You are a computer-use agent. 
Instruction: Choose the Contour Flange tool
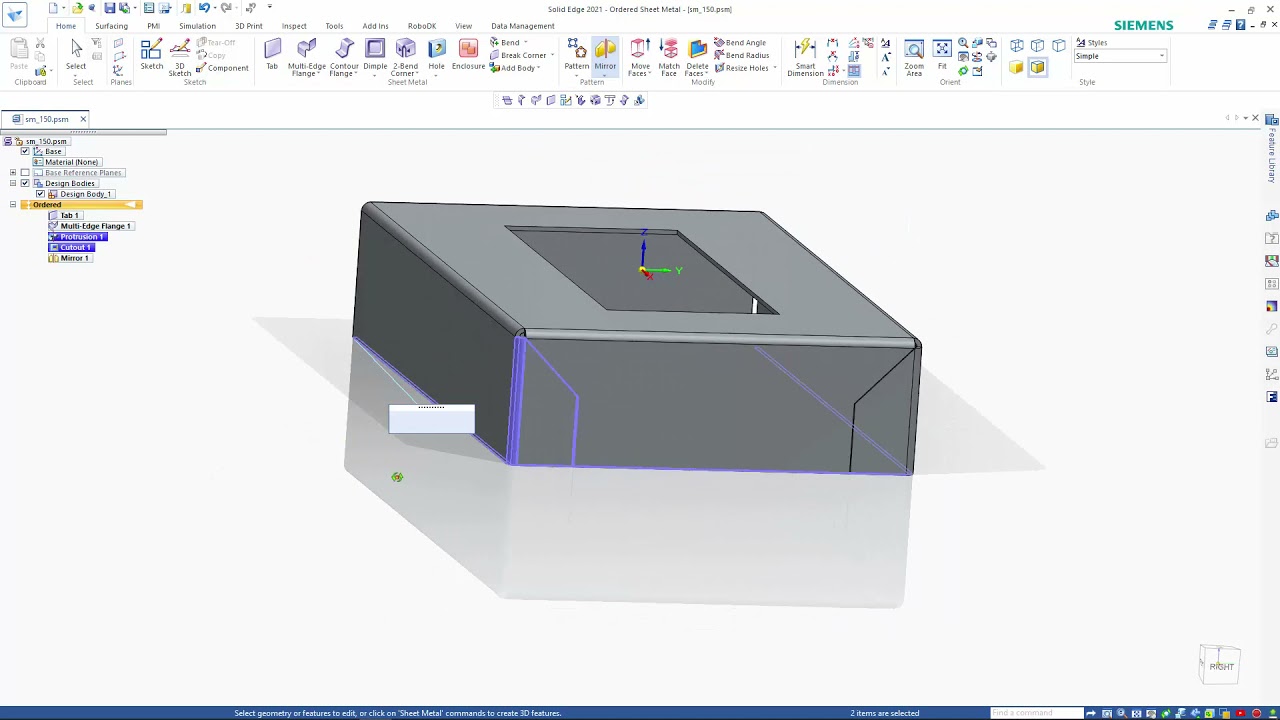(x=344, y=57)
